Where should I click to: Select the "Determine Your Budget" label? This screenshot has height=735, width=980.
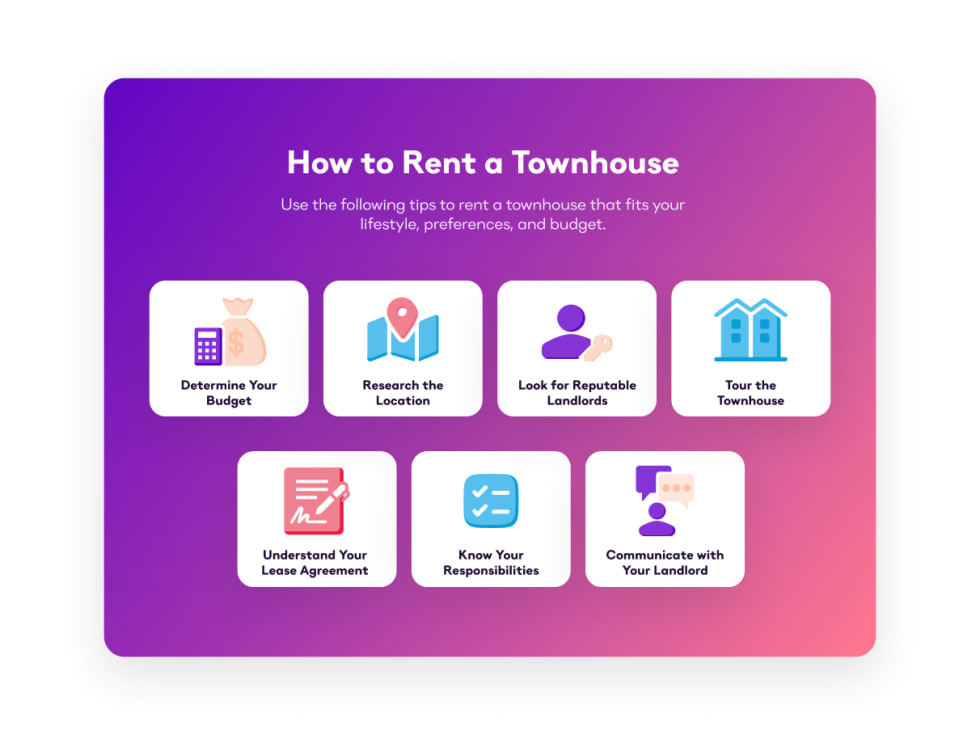point(229,392)
